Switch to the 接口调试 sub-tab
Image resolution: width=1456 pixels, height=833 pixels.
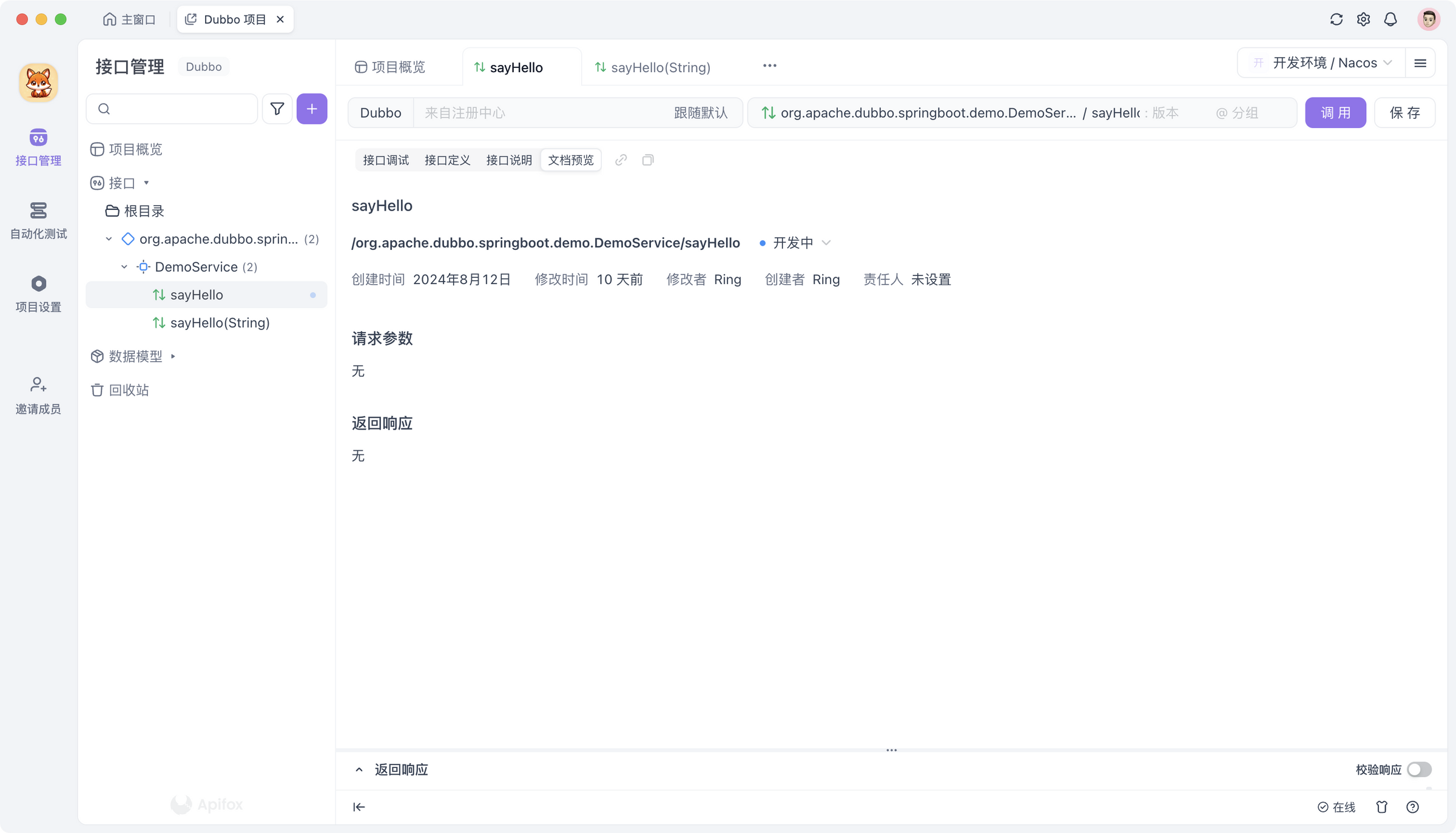(x=385, y=160)
